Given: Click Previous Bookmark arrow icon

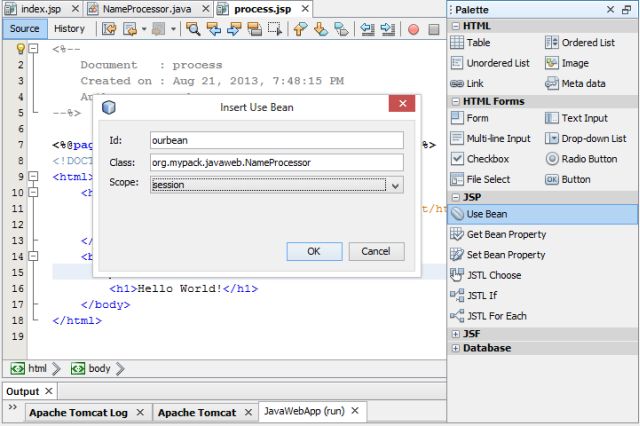Looking at the screenshot, I should tap(300, 29).
